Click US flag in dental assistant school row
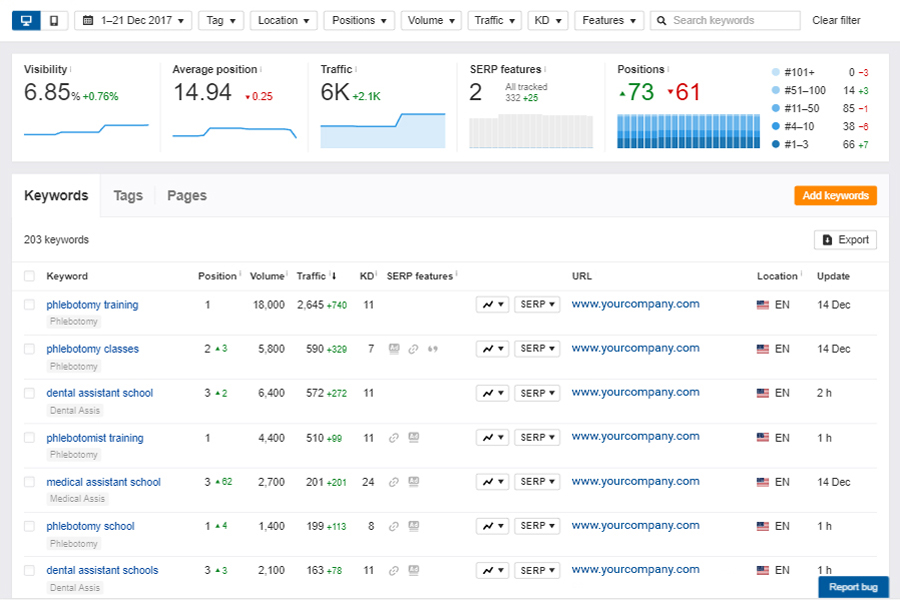 tap(763, 393)
